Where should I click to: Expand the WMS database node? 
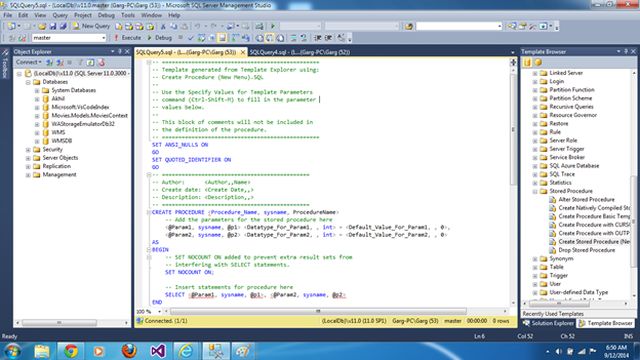[37, 133]
